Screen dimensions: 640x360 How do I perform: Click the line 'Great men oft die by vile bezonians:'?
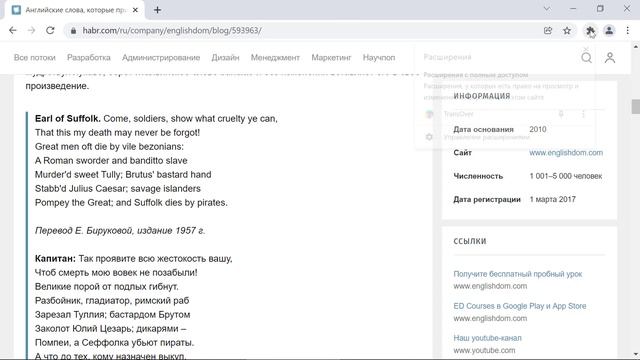(109, 147)
